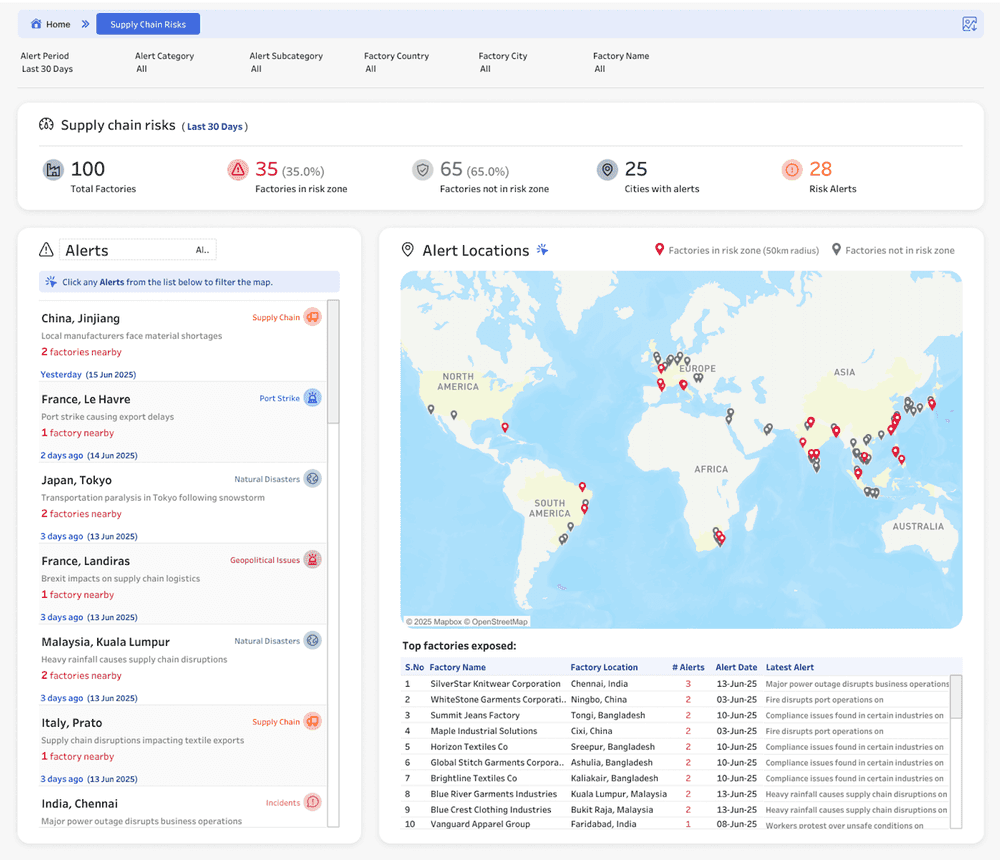This screenshot has width=1000, height=860.
Task: Click the red warning triangle icon near 35
Action: pyautogui.click(x=238, y=170)
